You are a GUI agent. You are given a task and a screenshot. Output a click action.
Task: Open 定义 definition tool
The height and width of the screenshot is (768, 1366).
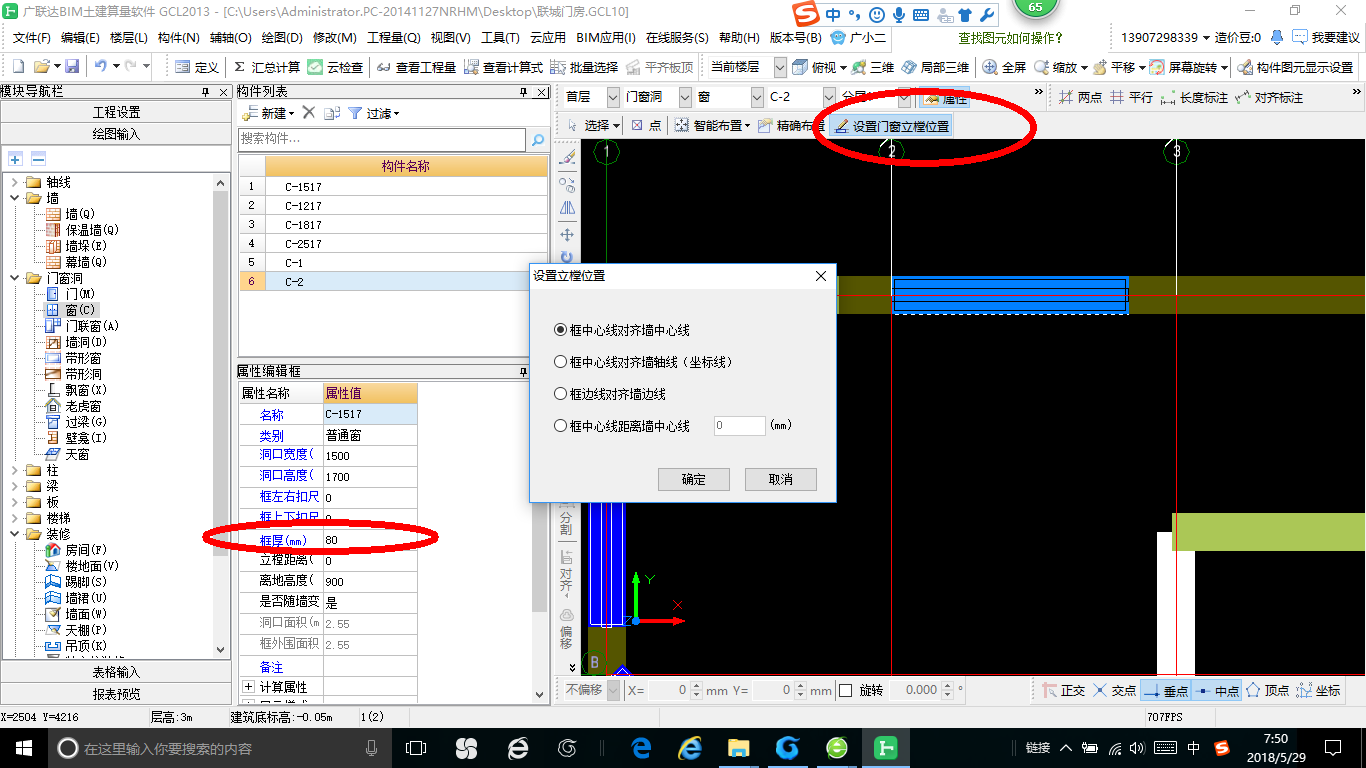point(197,67)
